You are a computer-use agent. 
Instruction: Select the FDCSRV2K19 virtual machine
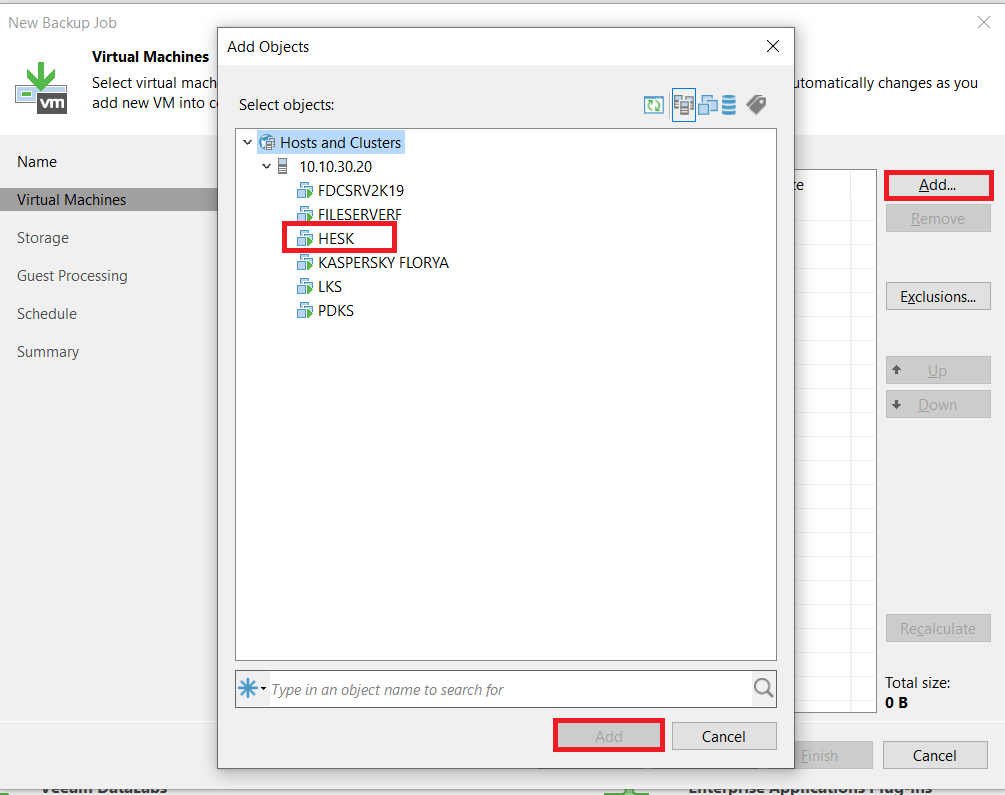360,191
